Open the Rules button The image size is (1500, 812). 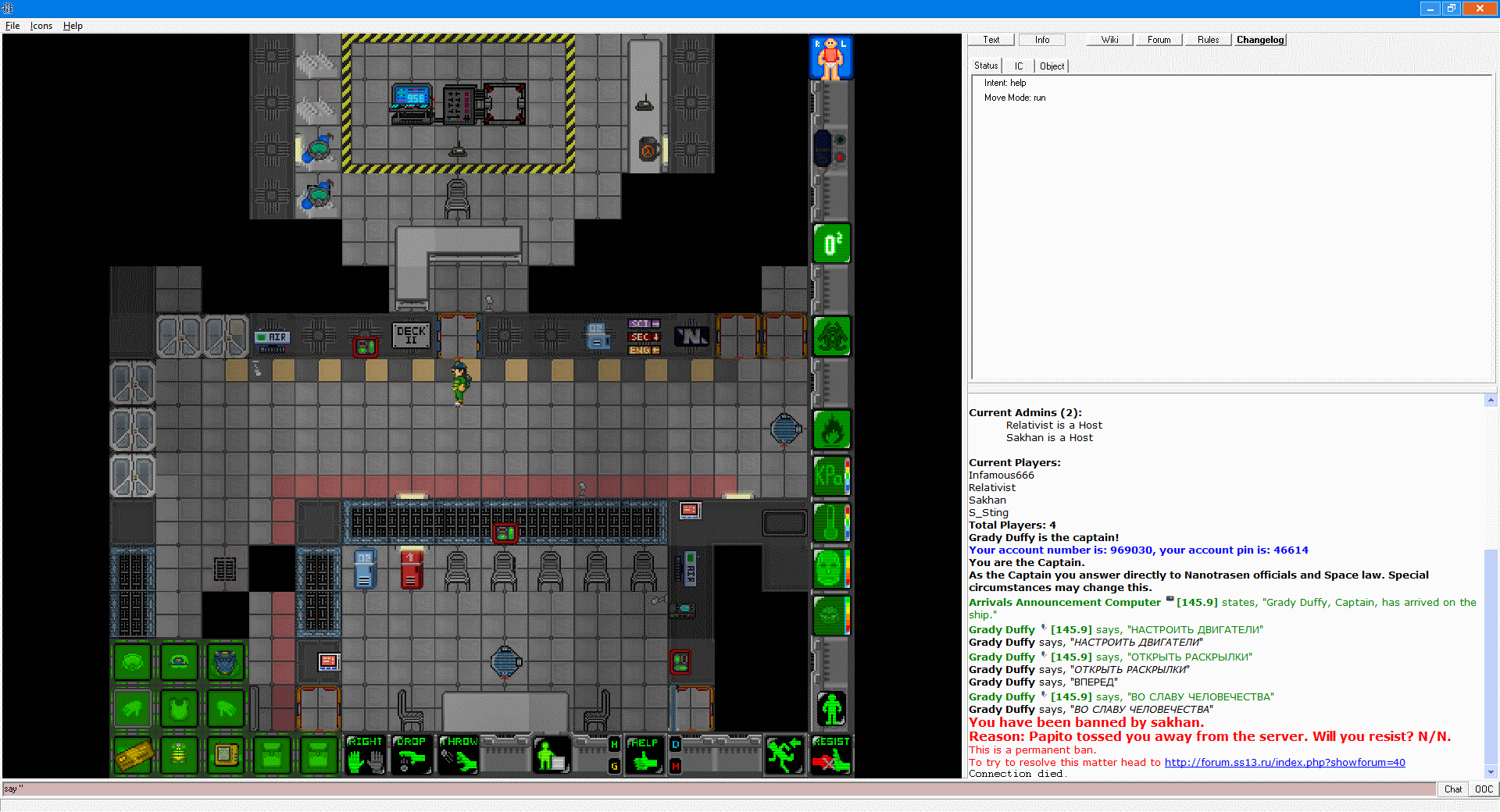tap(1209, 40)
